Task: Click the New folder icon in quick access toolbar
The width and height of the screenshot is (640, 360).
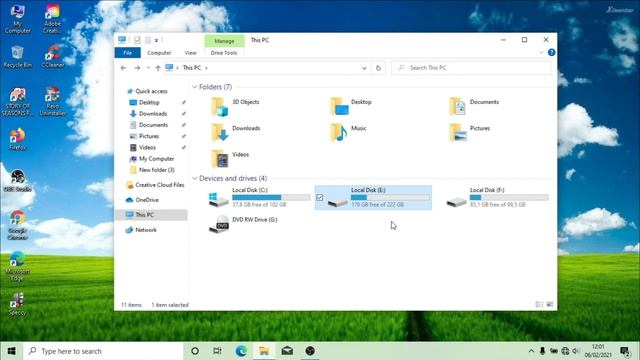Action: pyautogui.click(x=148, y=40)
